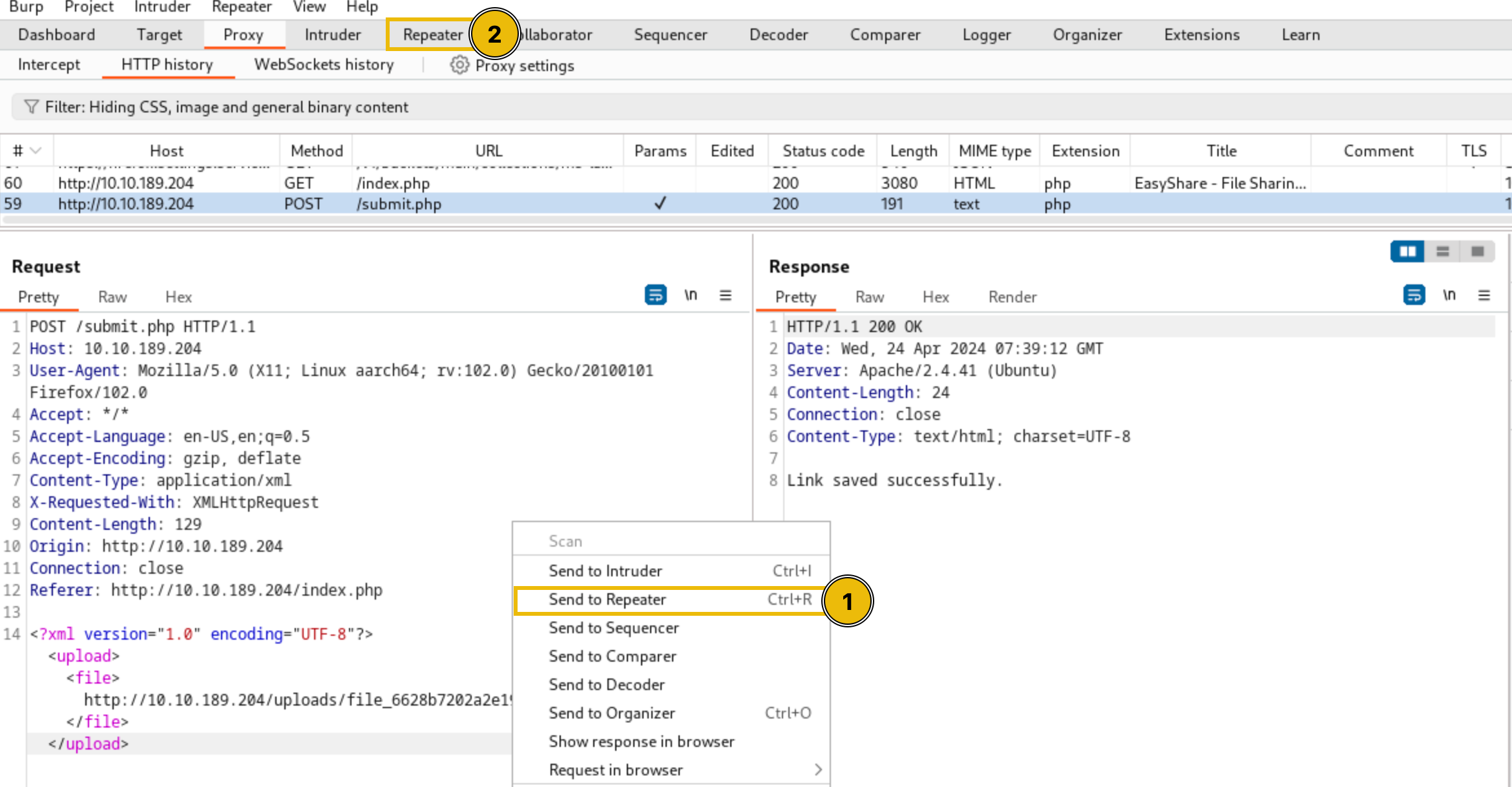Open the Request pane hamburger menu

[x=726, y=295]
